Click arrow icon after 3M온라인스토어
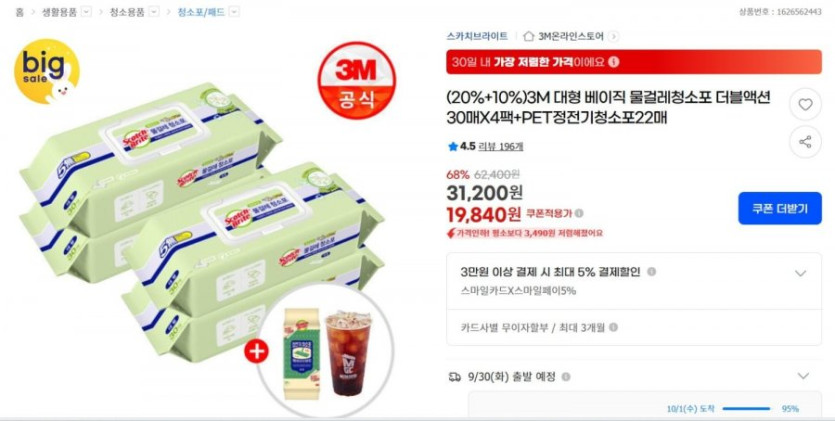 (614, 36)
